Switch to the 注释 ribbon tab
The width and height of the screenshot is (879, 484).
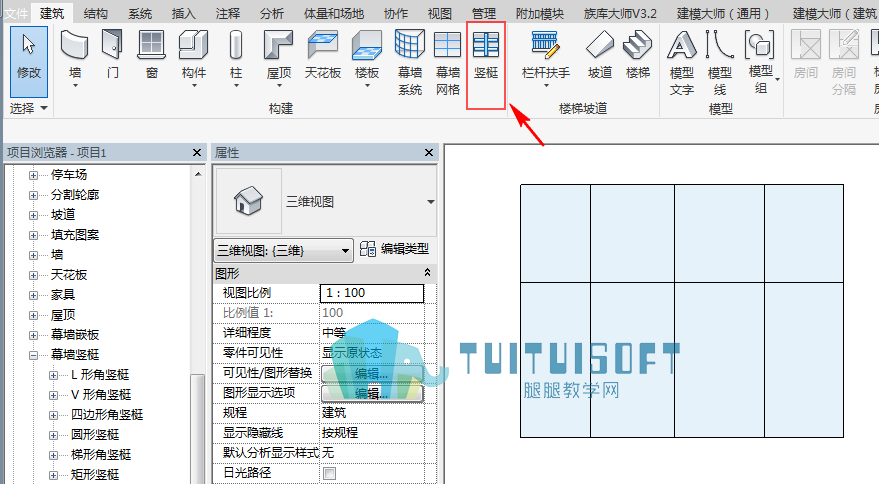tap(228, 13)
